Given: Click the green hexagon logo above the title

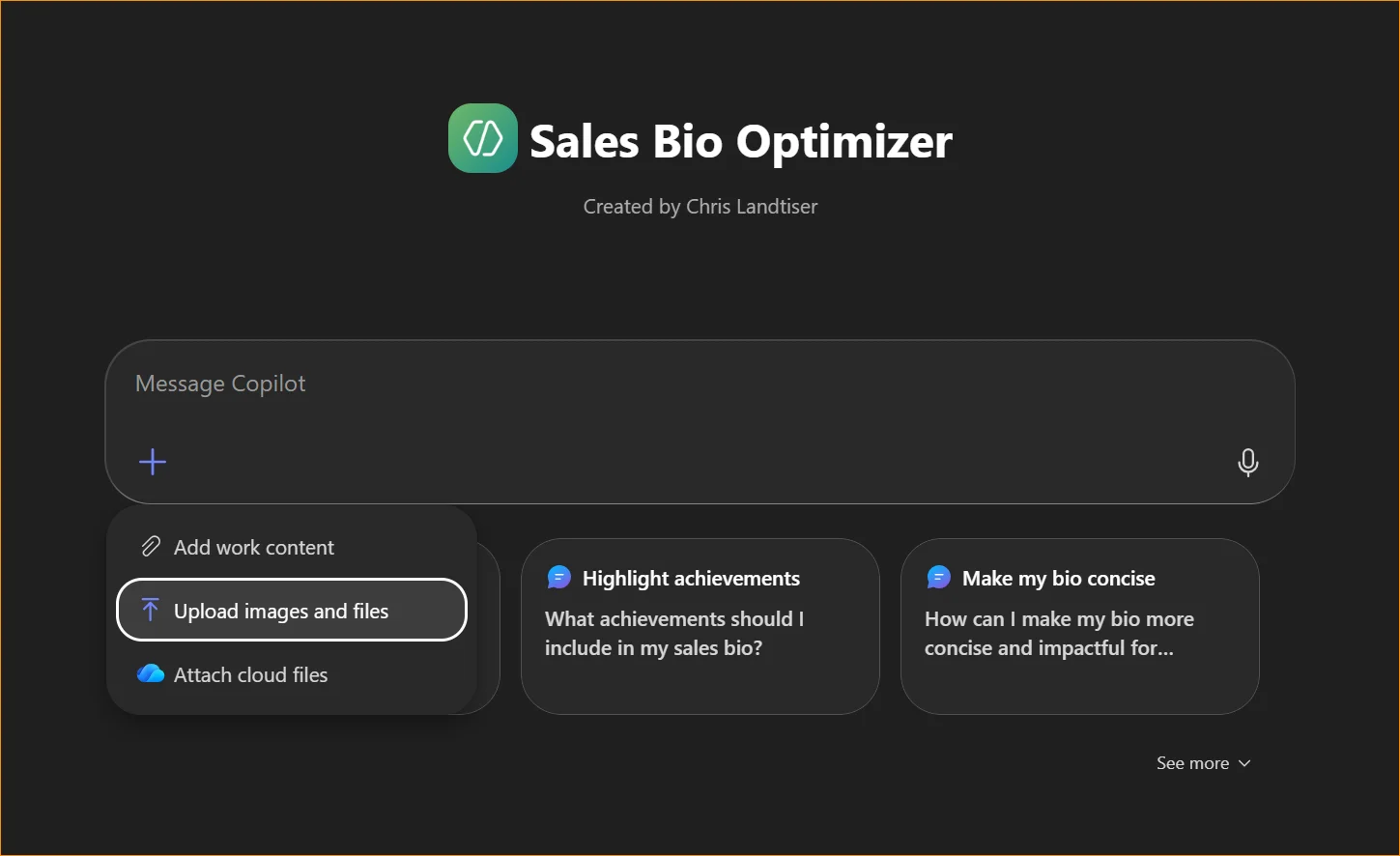Looking at the screenshot, I should (x=482, y=138).
